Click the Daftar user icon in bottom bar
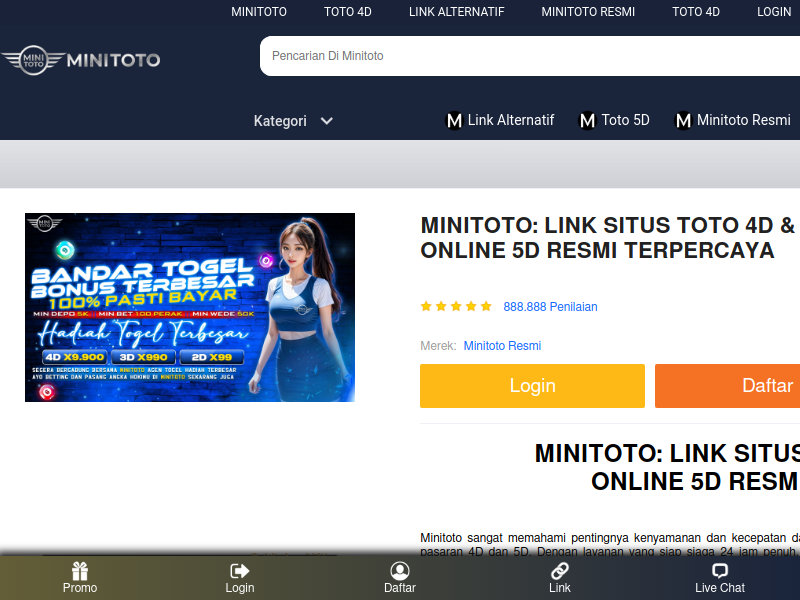Viewport: 800px width, 600px height. coord(400,571)
